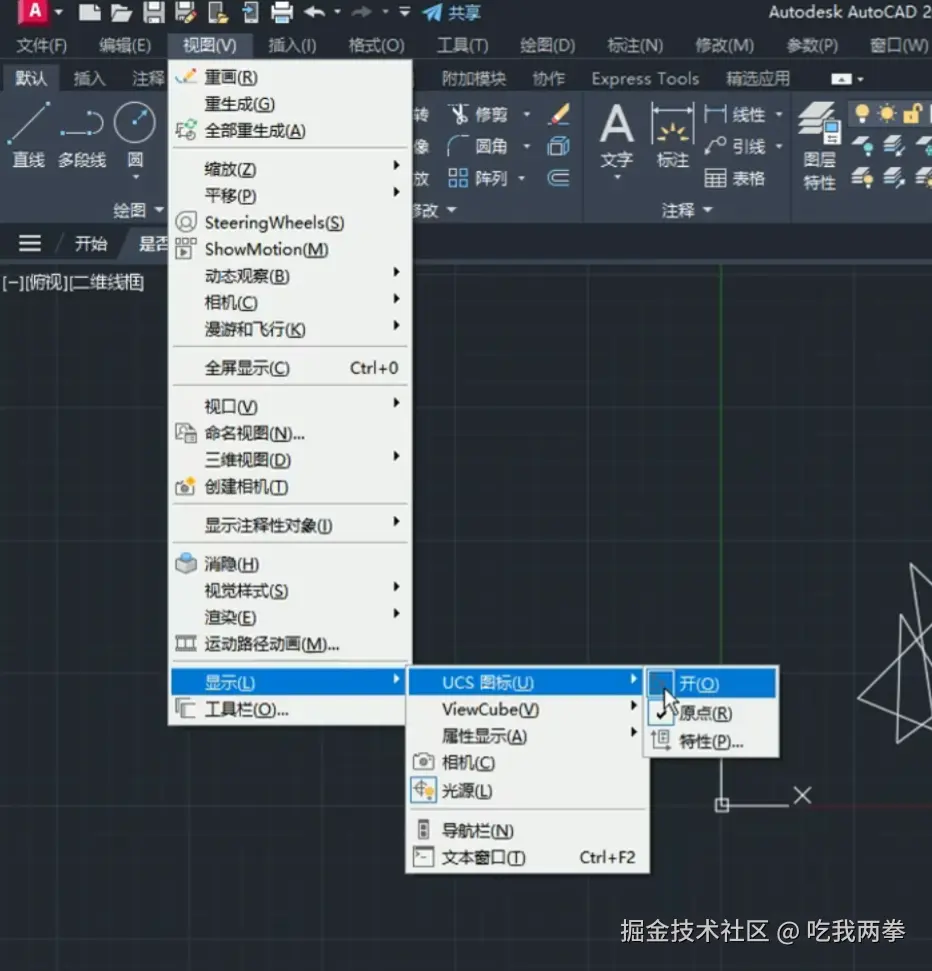Select the Leader tool

[x=734, y=147]
